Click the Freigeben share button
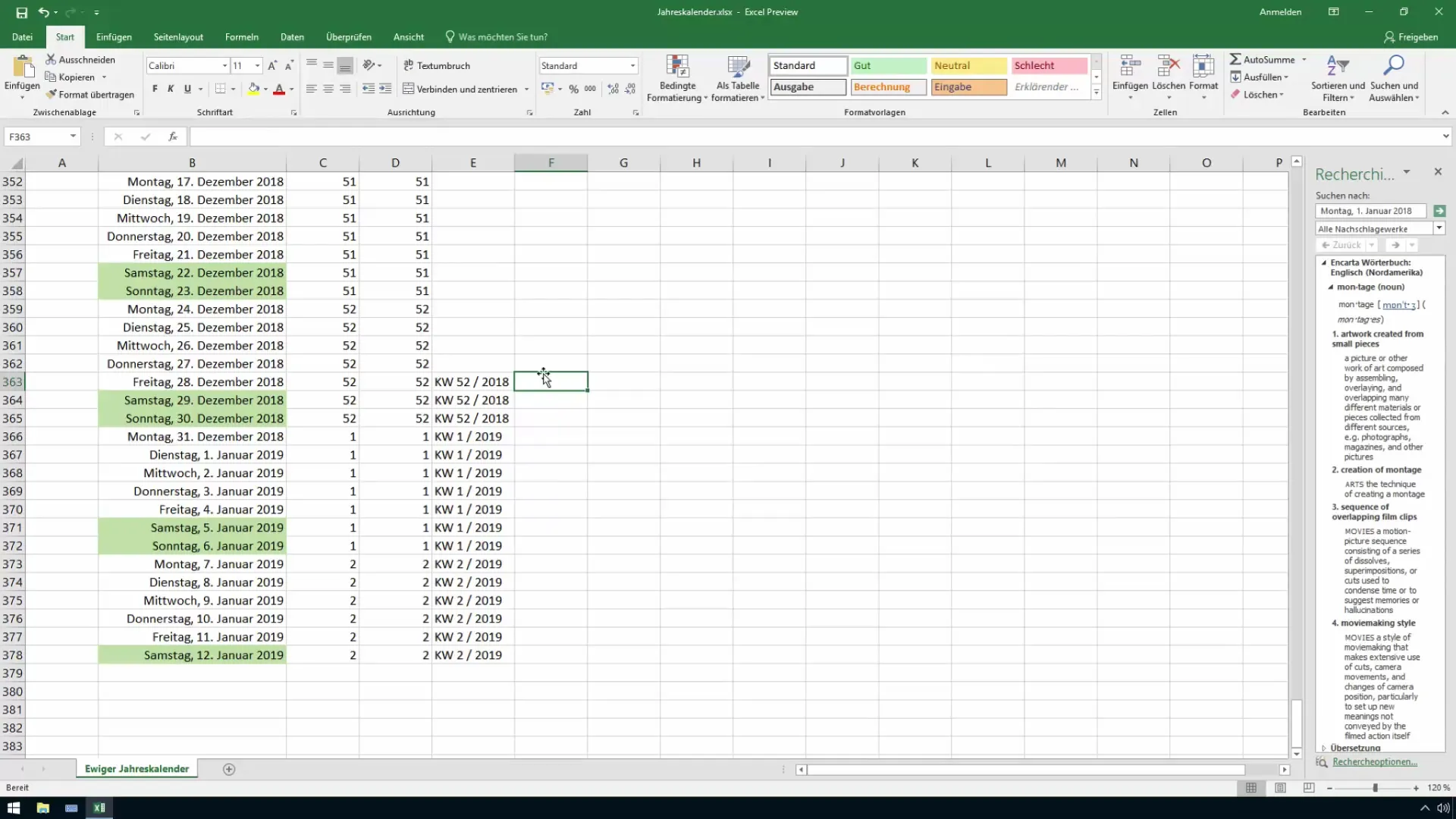The height and width of the screenshot is (819, 1456). click(x=1410, y=36)
